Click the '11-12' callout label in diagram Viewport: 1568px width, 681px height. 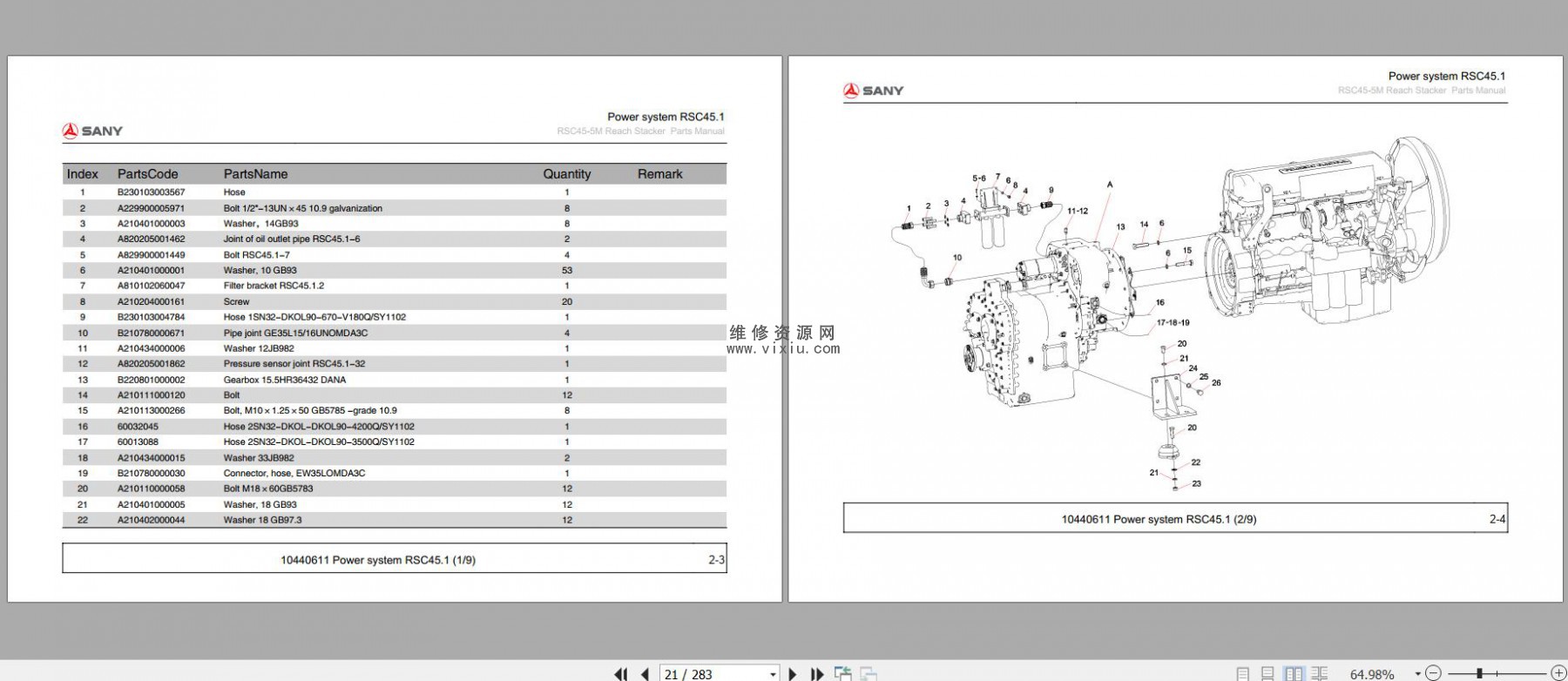click(x=1078, y=211)
